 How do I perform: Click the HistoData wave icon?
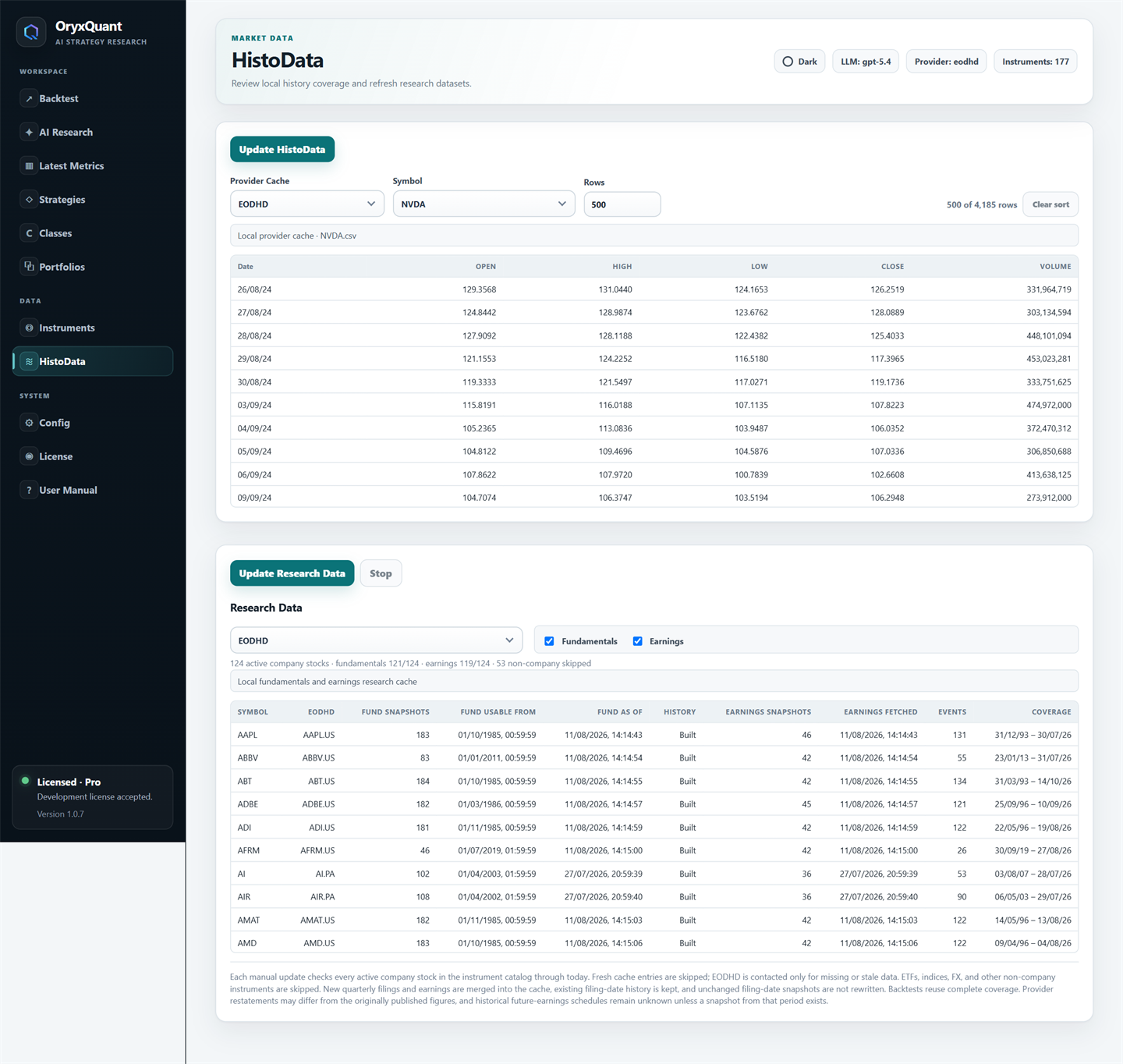29,362
